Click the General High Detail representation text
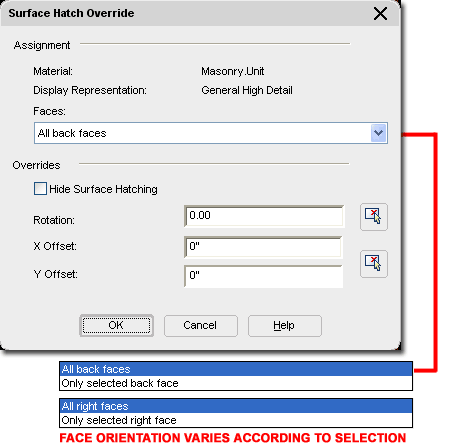This screenshot has width=450, height=448. tap(247, 90)
